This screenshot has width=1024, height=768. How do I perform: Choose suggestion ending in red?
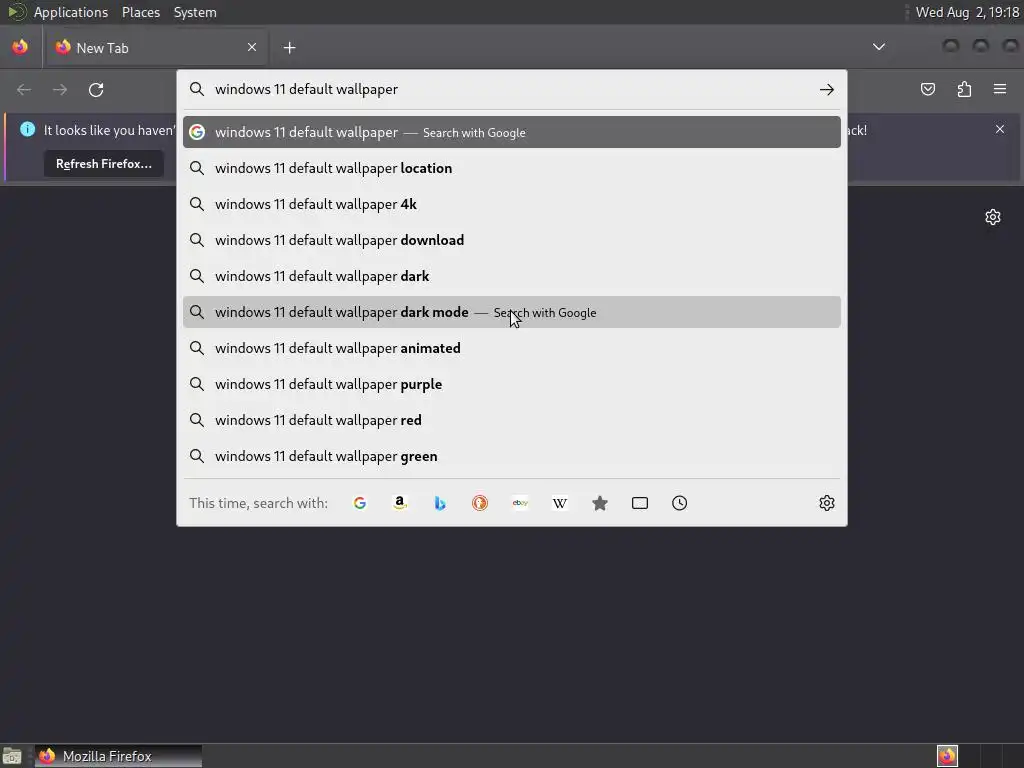click(x=512, y=420)
